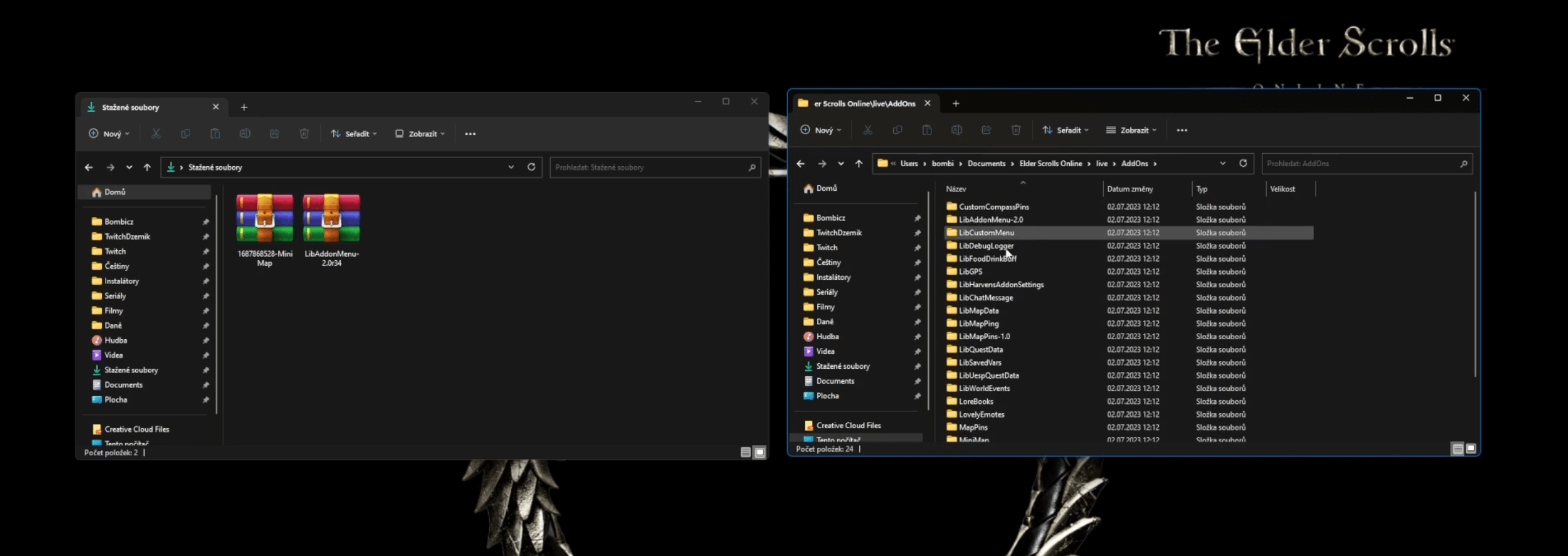The image size is (1568, 556).
Task: Open Hudba in AddOns window sidebar
Action: [x=827, y=337]
